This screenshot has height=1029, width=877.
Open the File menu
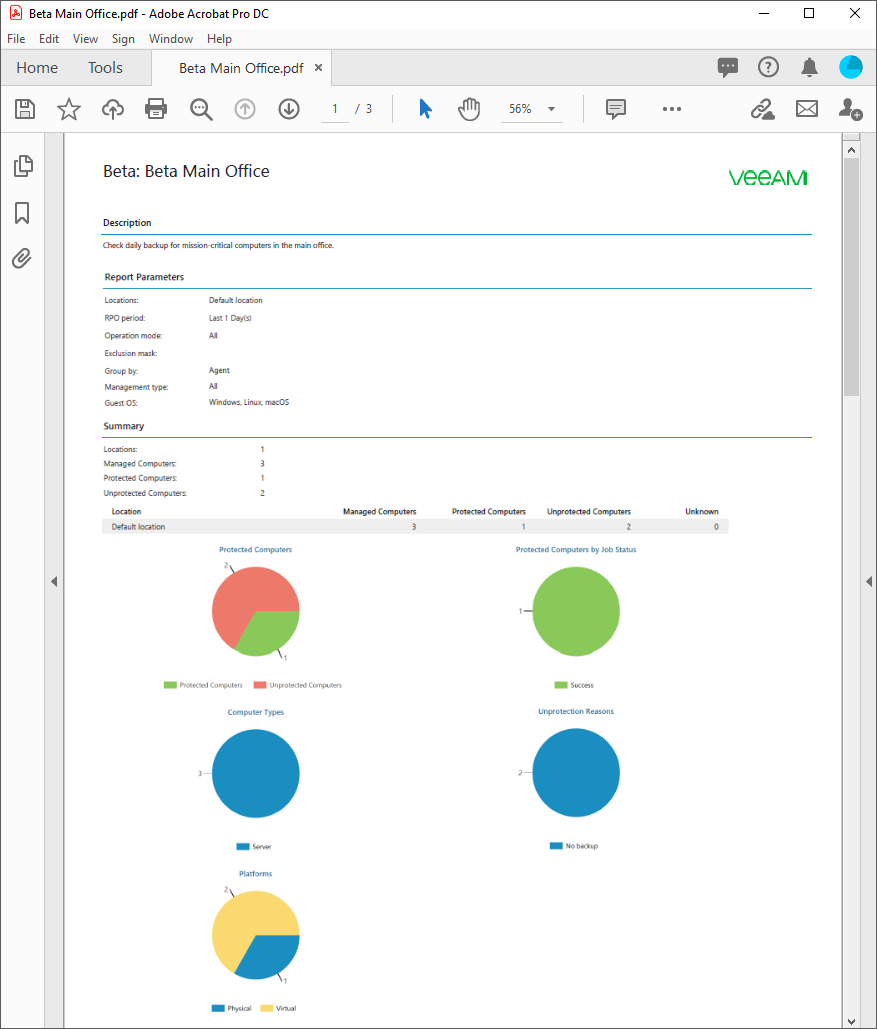(x=16, y=39)
